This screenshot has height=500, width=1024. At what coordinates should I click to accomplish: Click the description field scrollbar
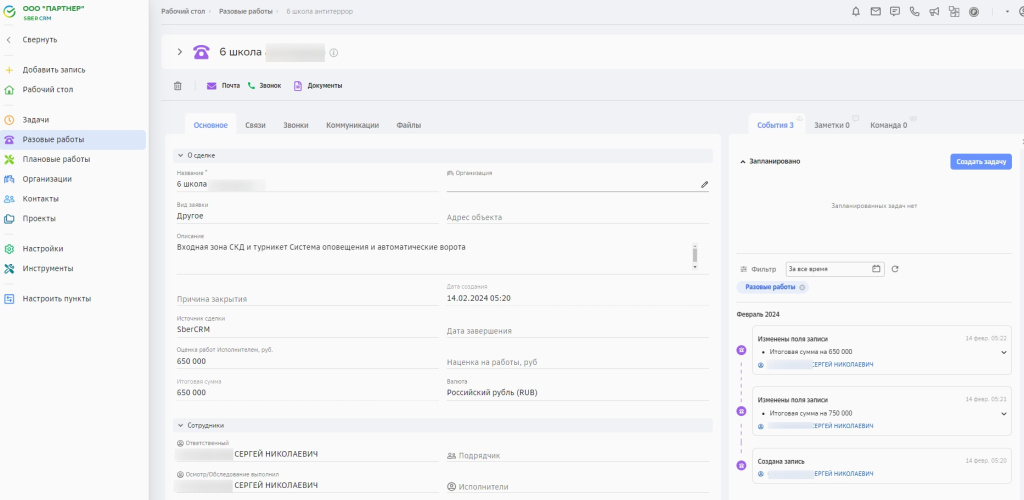(695, 254)
